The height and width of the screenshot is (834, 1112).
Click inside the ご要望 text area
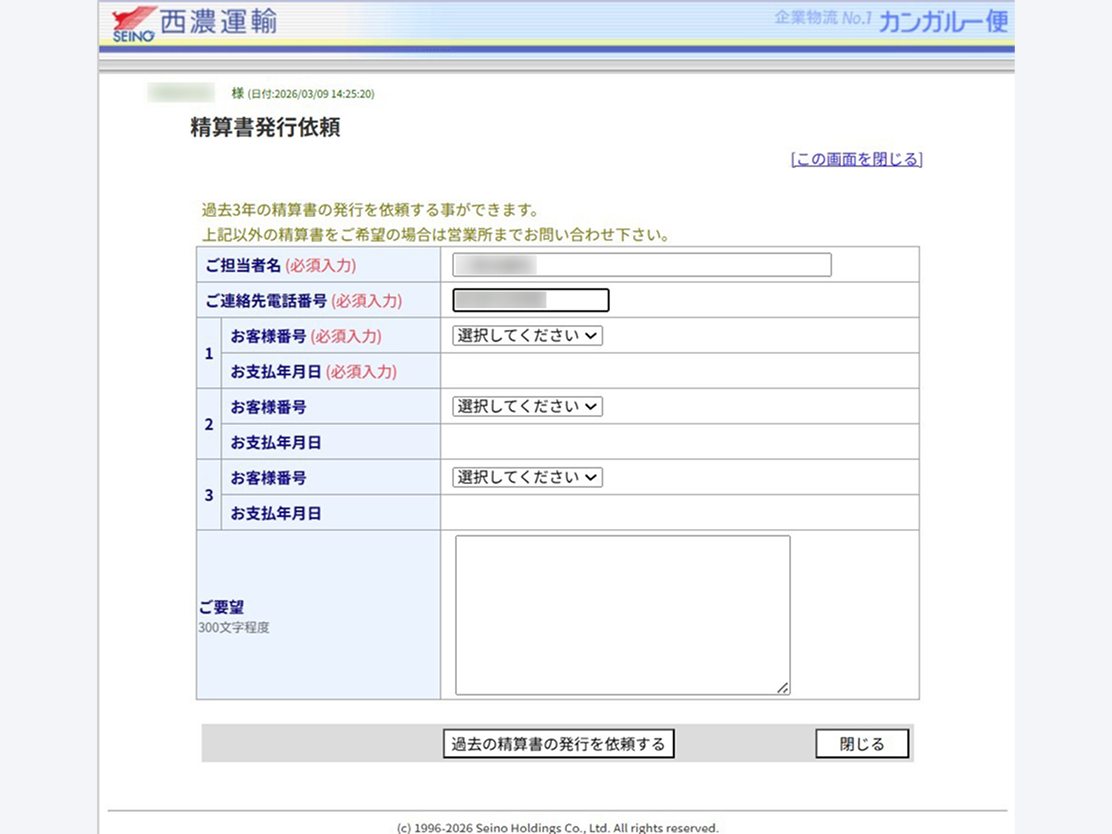[623, 615]
